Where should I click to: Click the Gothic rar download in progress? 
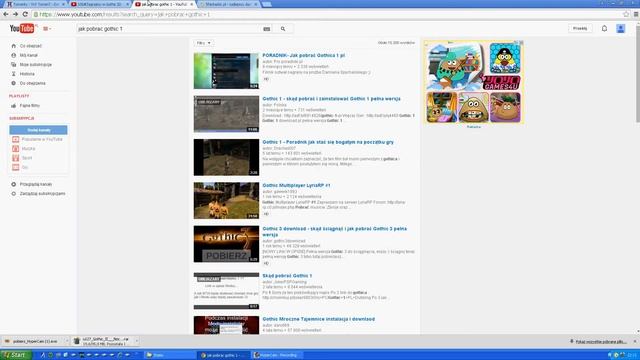pos(102,341)
